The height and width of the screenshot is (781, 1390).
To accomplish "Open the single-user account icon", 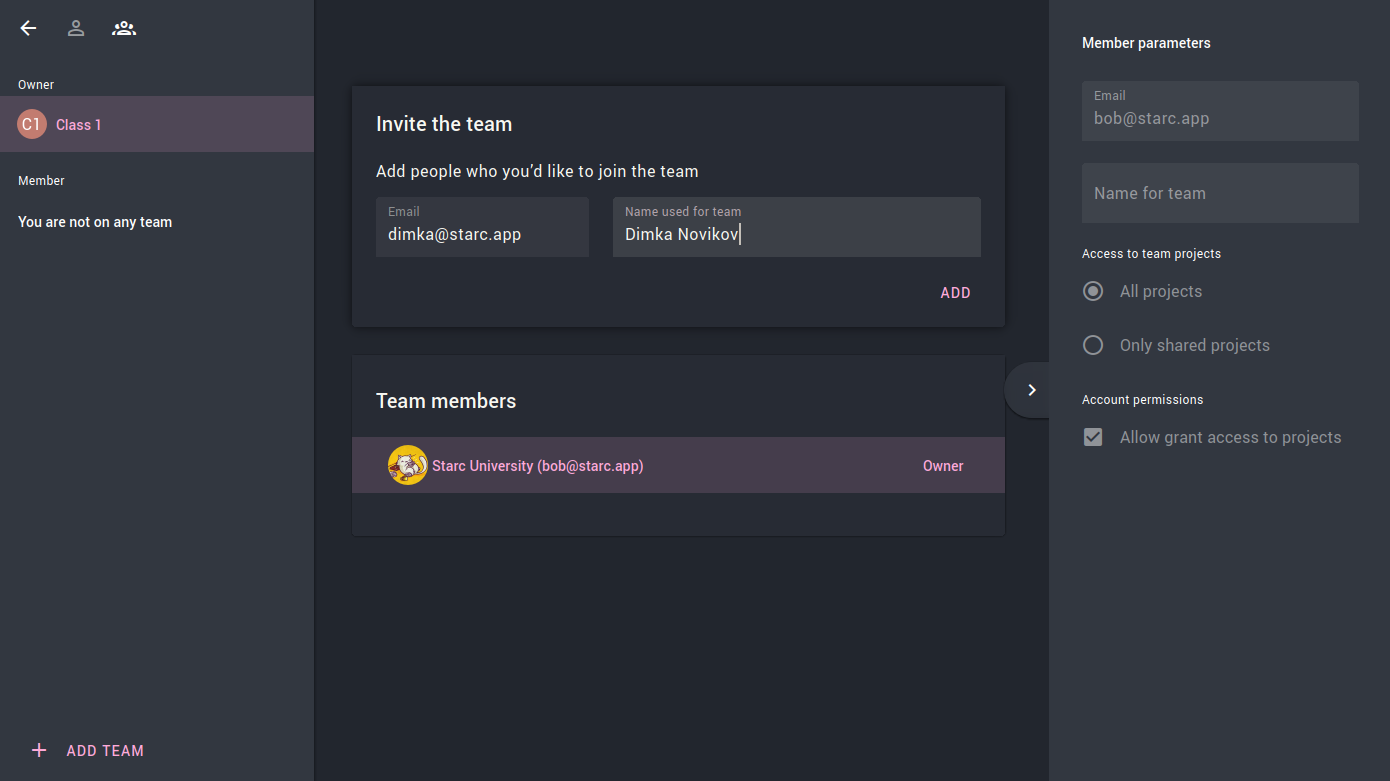I will pos(76,28).
